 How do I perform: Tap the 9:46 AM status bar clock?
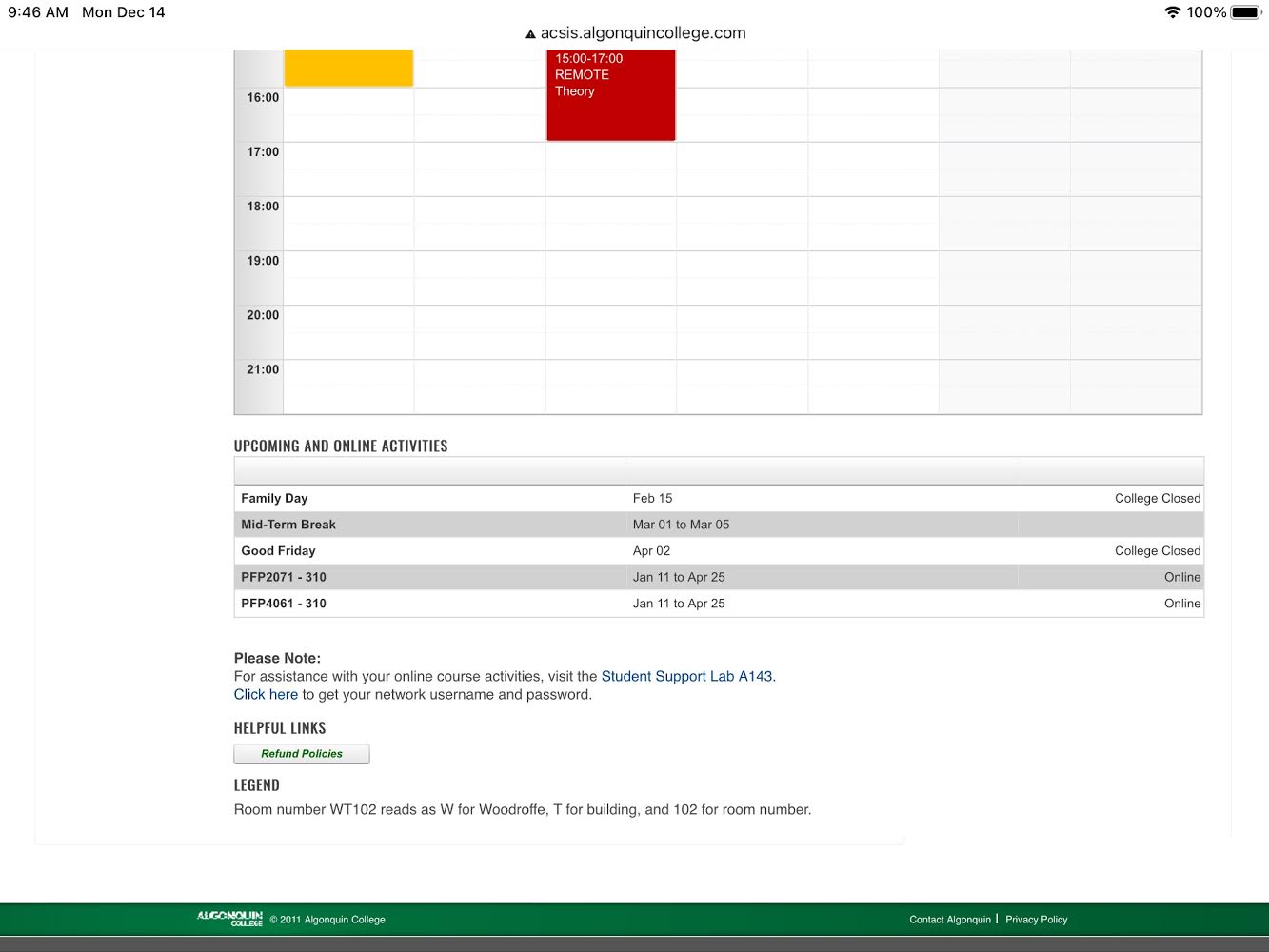pos(38,12)
